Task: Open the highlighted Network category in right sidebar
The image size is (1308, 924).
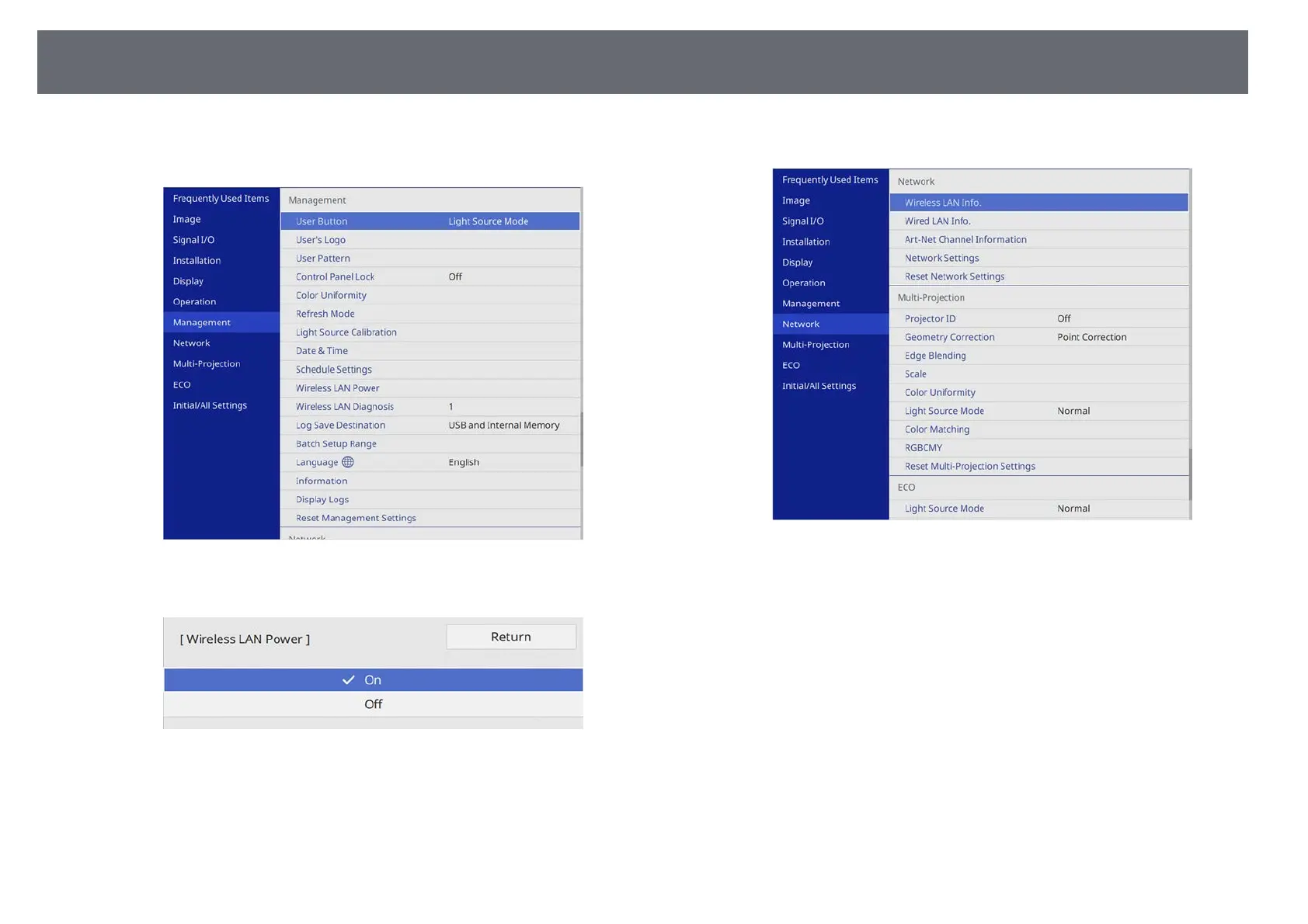Action: [x=830, y=324]
